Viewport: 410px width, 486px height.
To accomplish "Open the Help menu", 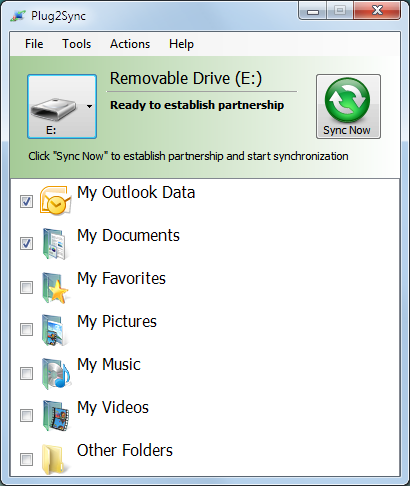I will click(181, 44).
